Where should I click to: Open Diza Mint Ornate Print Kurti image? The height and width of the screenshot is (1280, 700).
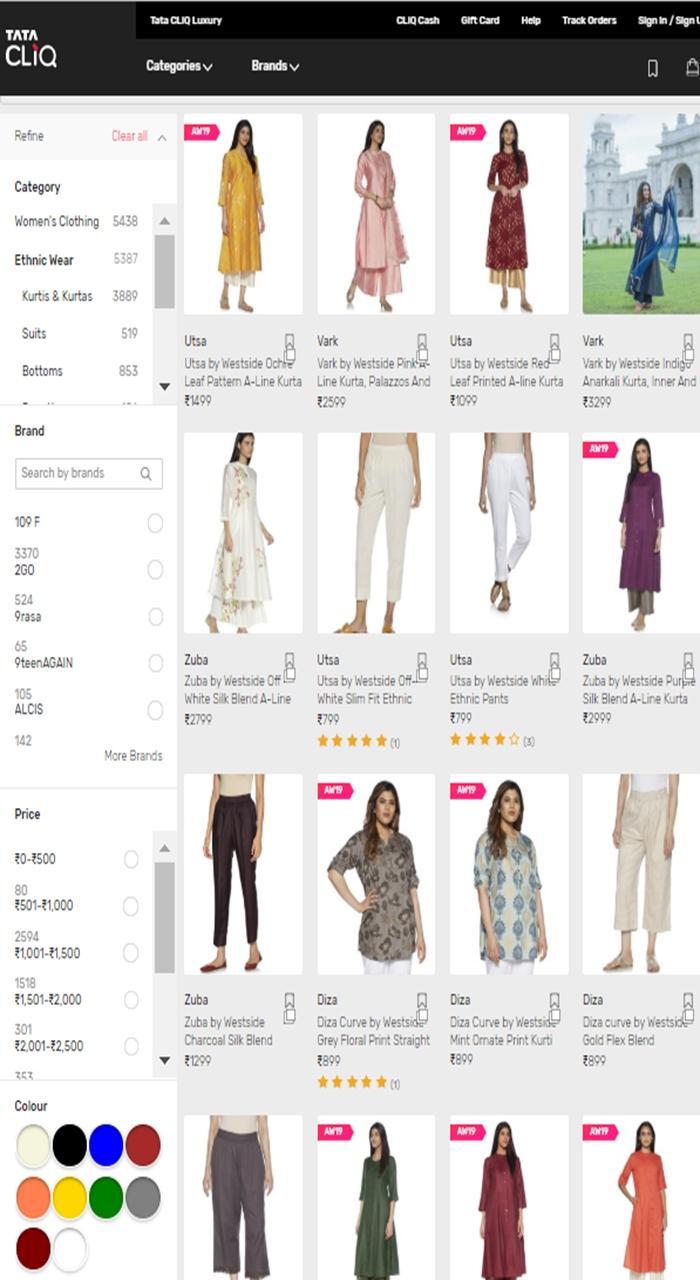coord(509,874)
